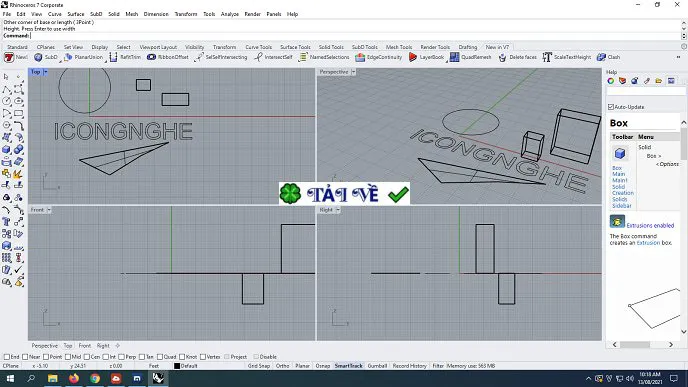The height and width of the screenshot is (387, 688).
Task: Click Record History in status bar
Action: pos(409,366)
